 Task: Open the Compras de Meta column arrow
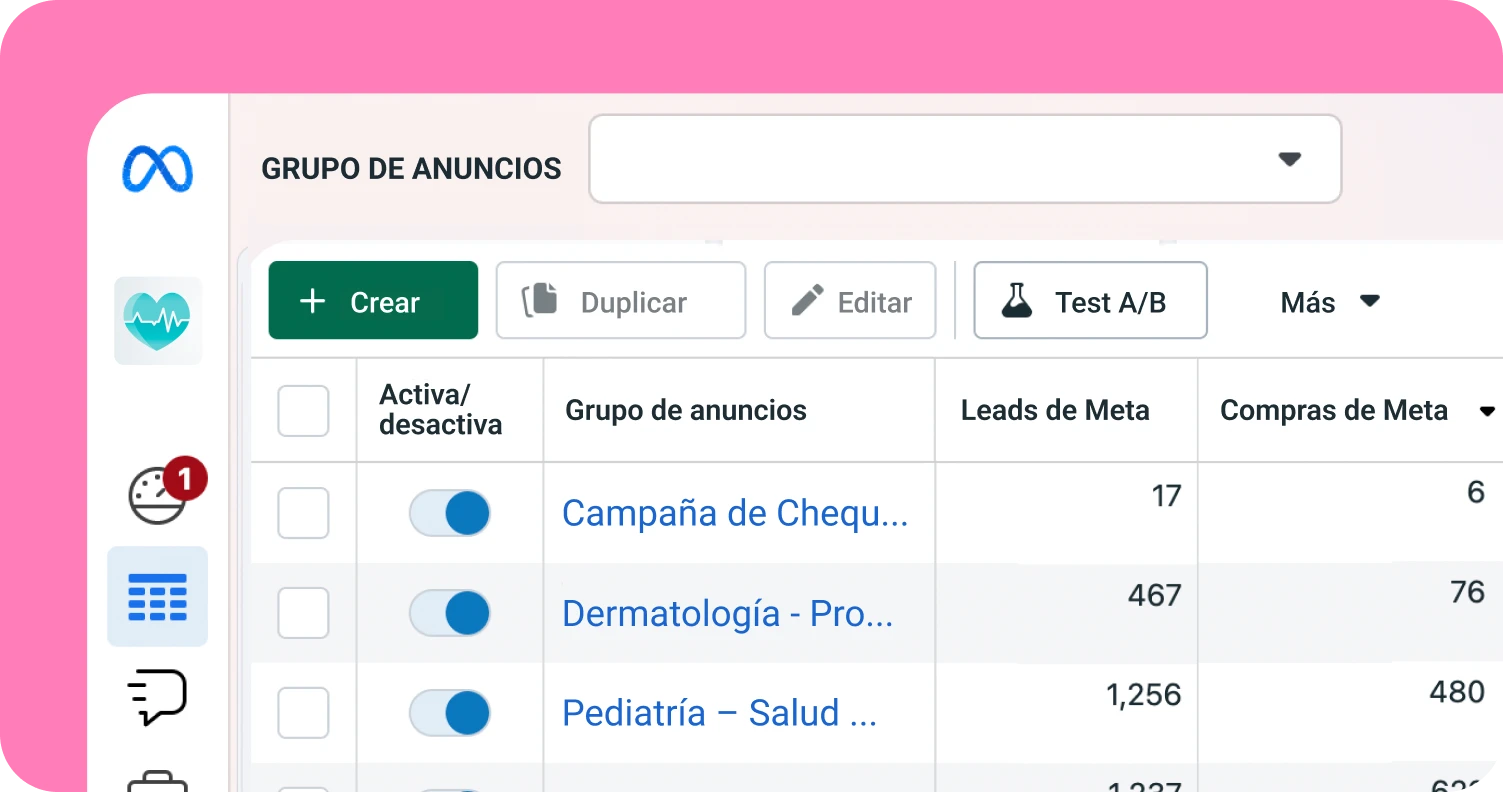click(1487, 411)
